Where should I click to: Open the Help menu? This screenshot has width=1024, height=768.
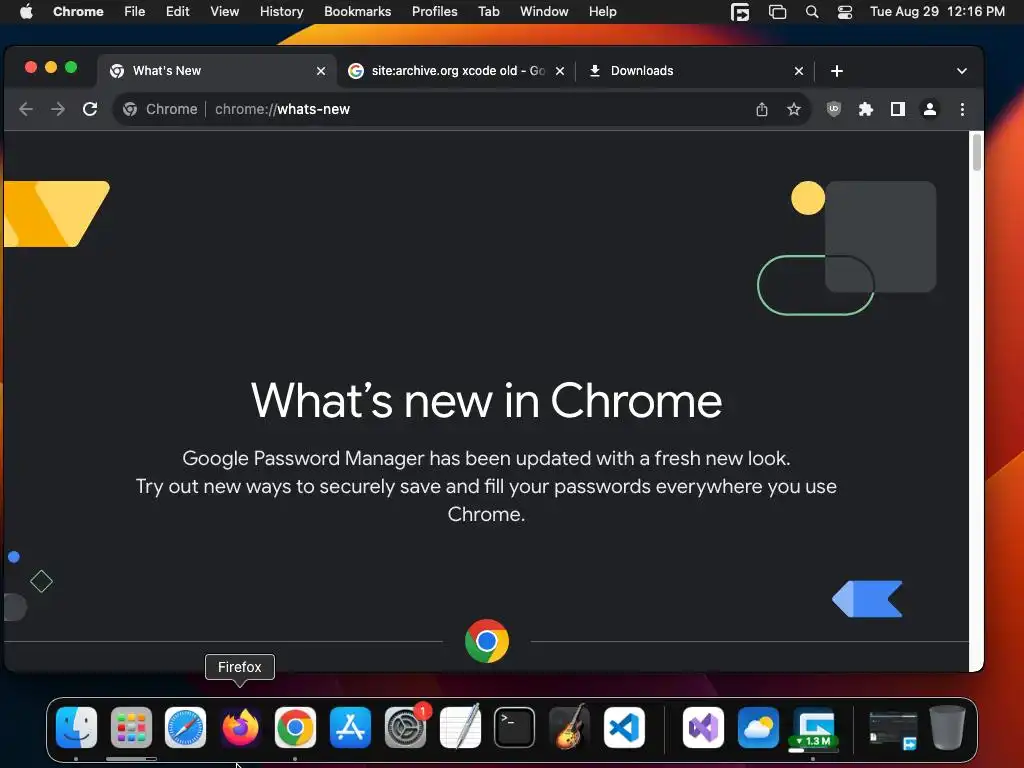602,11
